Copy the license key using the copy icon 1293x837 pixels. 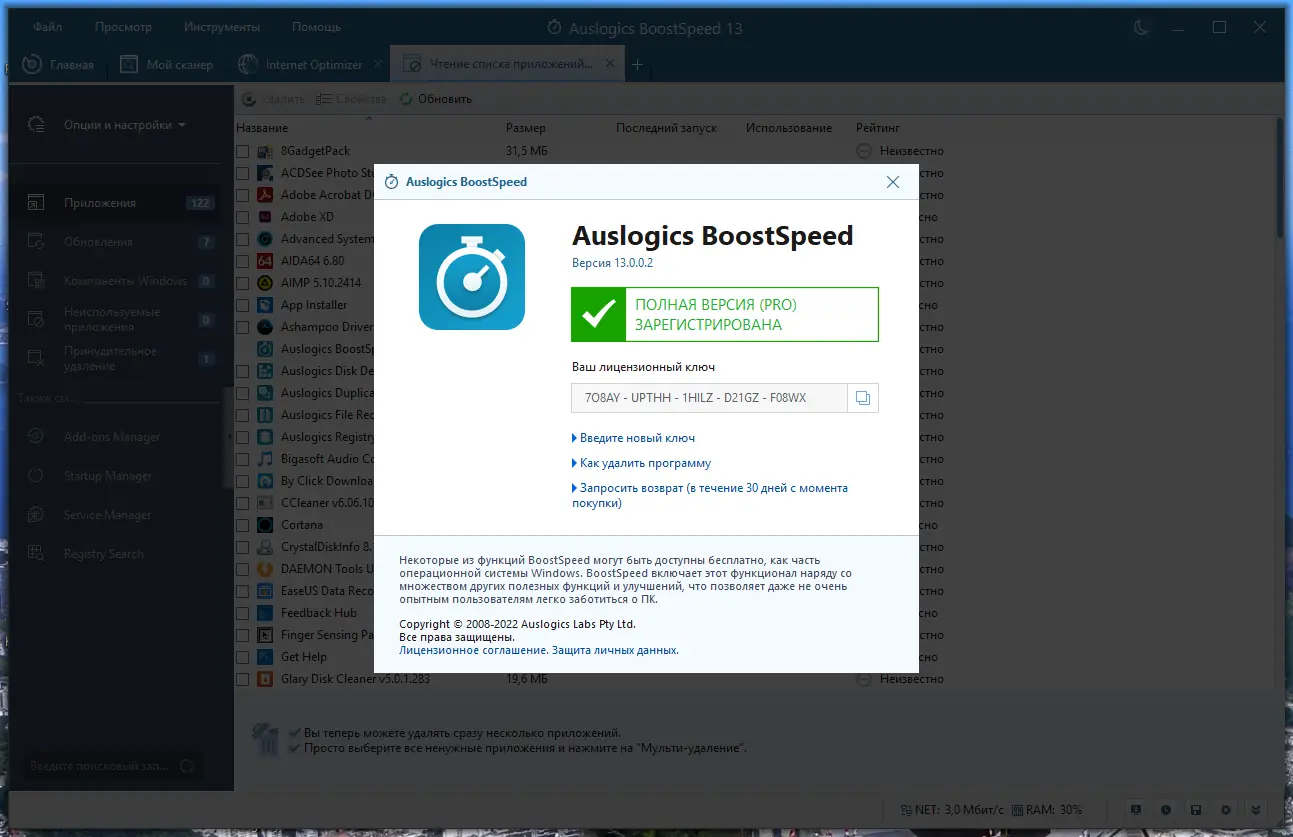click(x=862, y=397)
